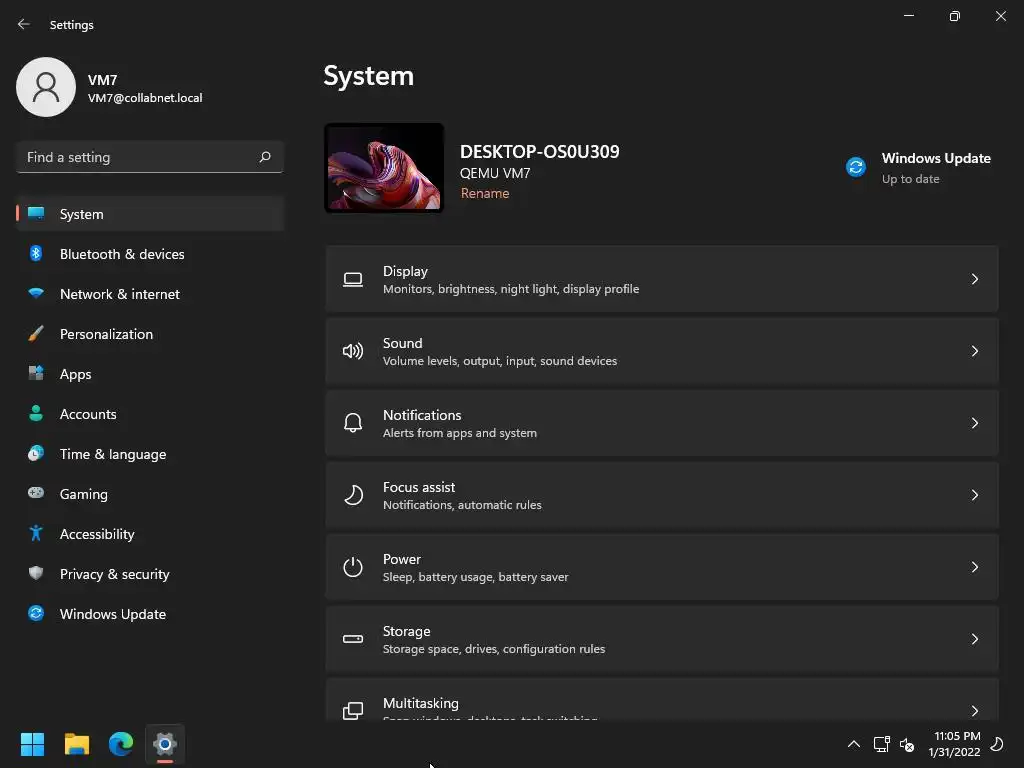This screenshot has height=768, width=1024.
Task: Go to Bluetooth & devices
Action: point(150,254)
